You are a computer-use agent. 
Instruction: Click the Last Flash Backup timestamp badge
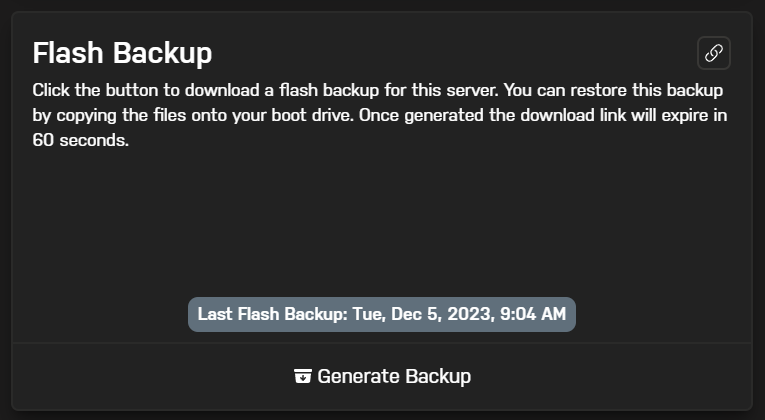click(x=382, y=314)
